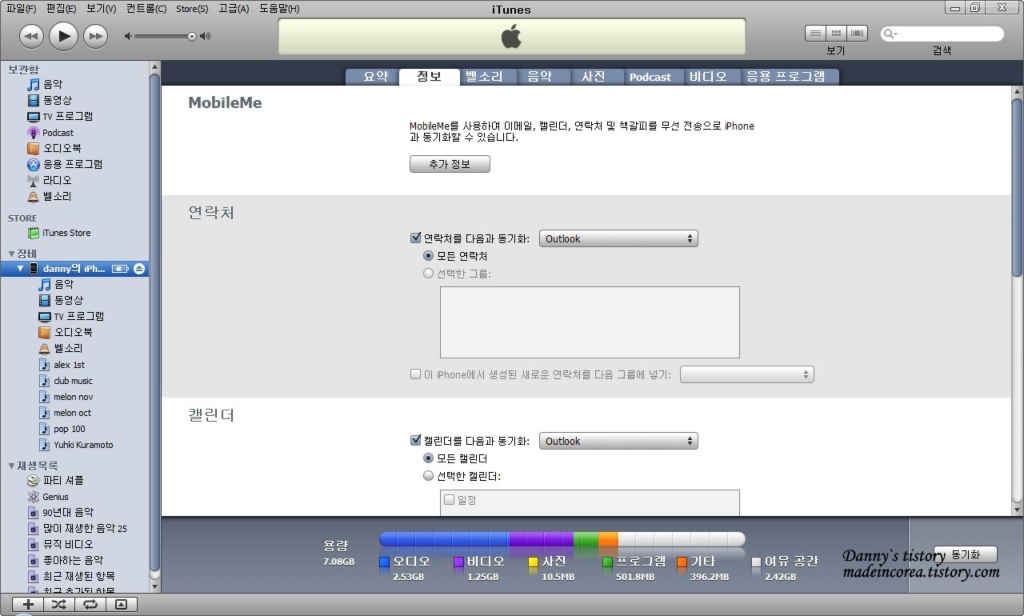Show artwork viewer button

click(x=121, y=604)
